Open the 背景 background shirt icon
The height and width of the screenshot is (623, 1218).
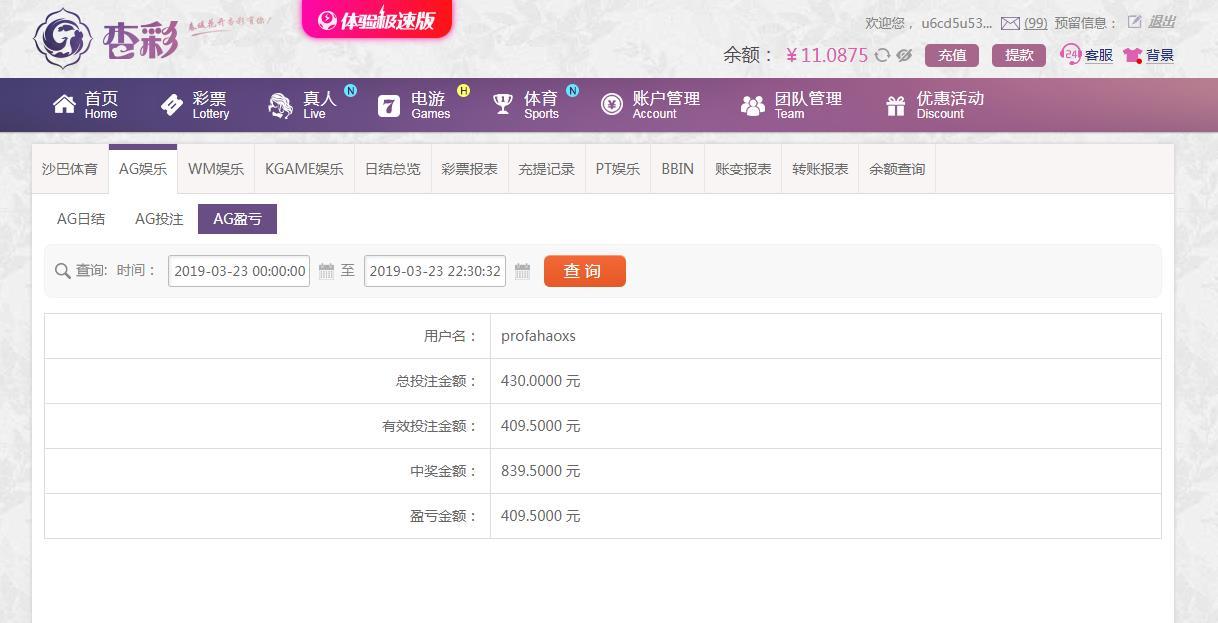[1133, 56]
